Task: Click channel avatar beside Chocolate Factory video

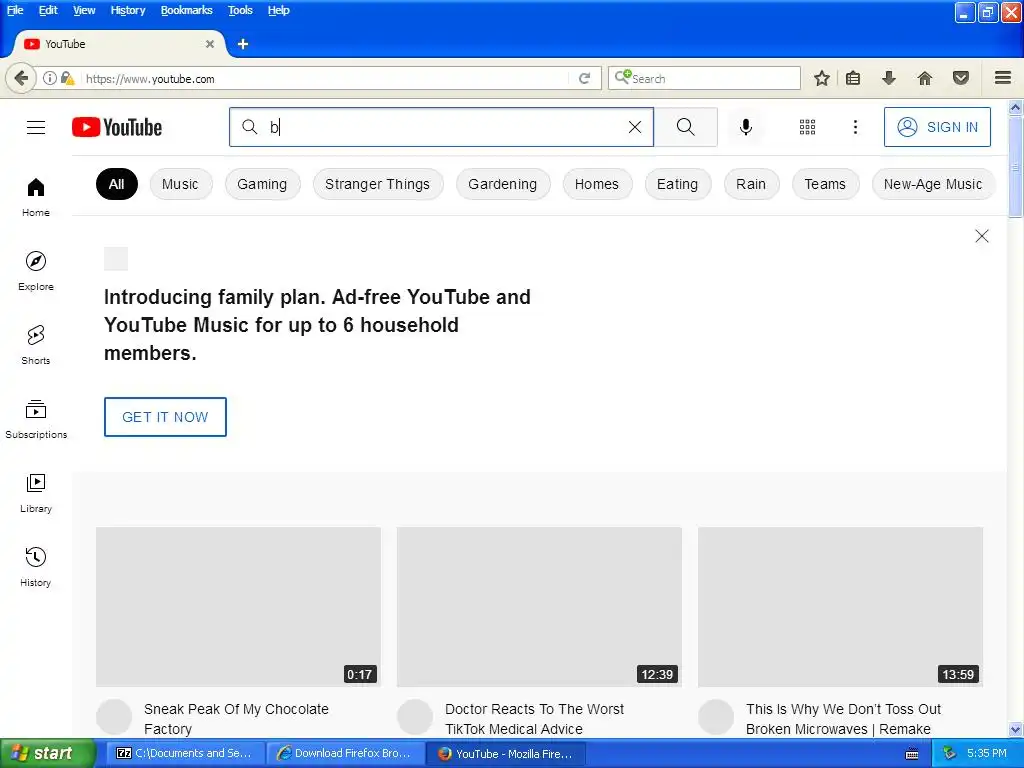Action: (114, 716)
